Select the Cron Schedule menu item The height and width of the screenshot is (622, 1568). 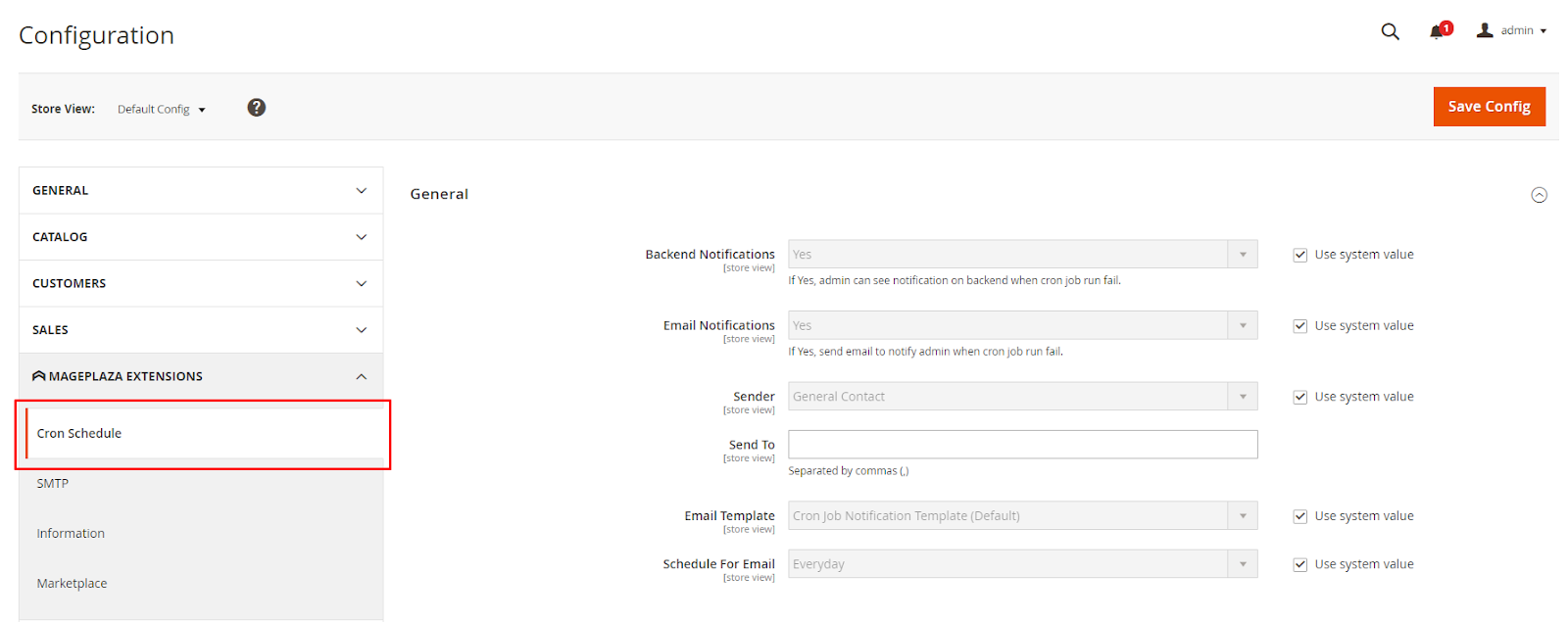click(x=79, y=433)
